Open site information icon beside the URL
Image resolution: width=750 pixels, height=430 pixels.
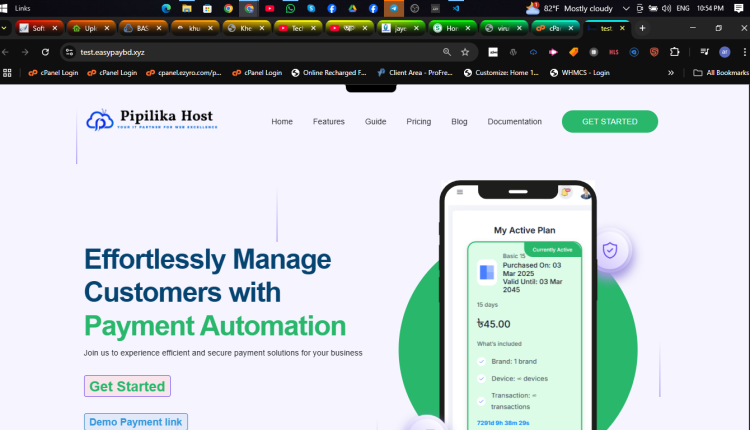pyautogui.click(x=69, y=52)
